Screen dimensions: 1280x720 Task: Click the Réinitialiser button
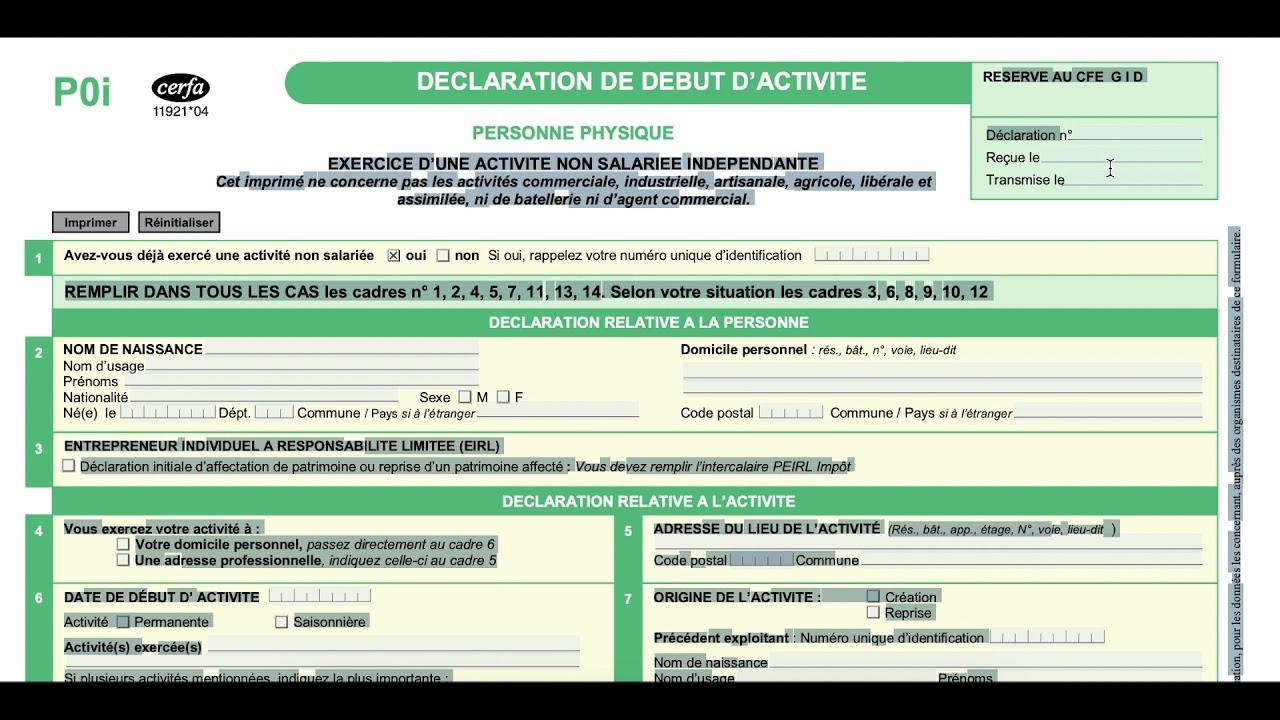coord(179,222)
